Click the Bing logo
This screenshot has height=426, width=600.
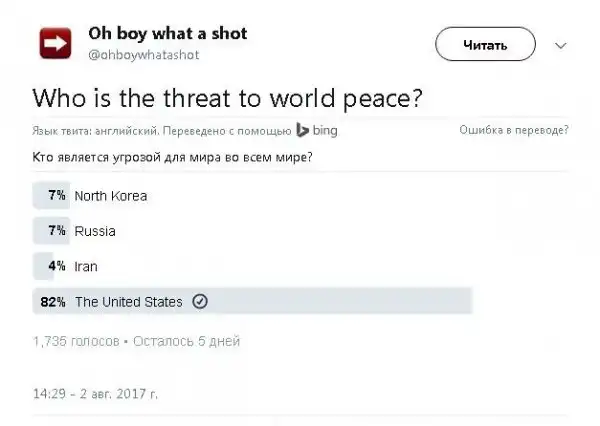tap(316, 130)
